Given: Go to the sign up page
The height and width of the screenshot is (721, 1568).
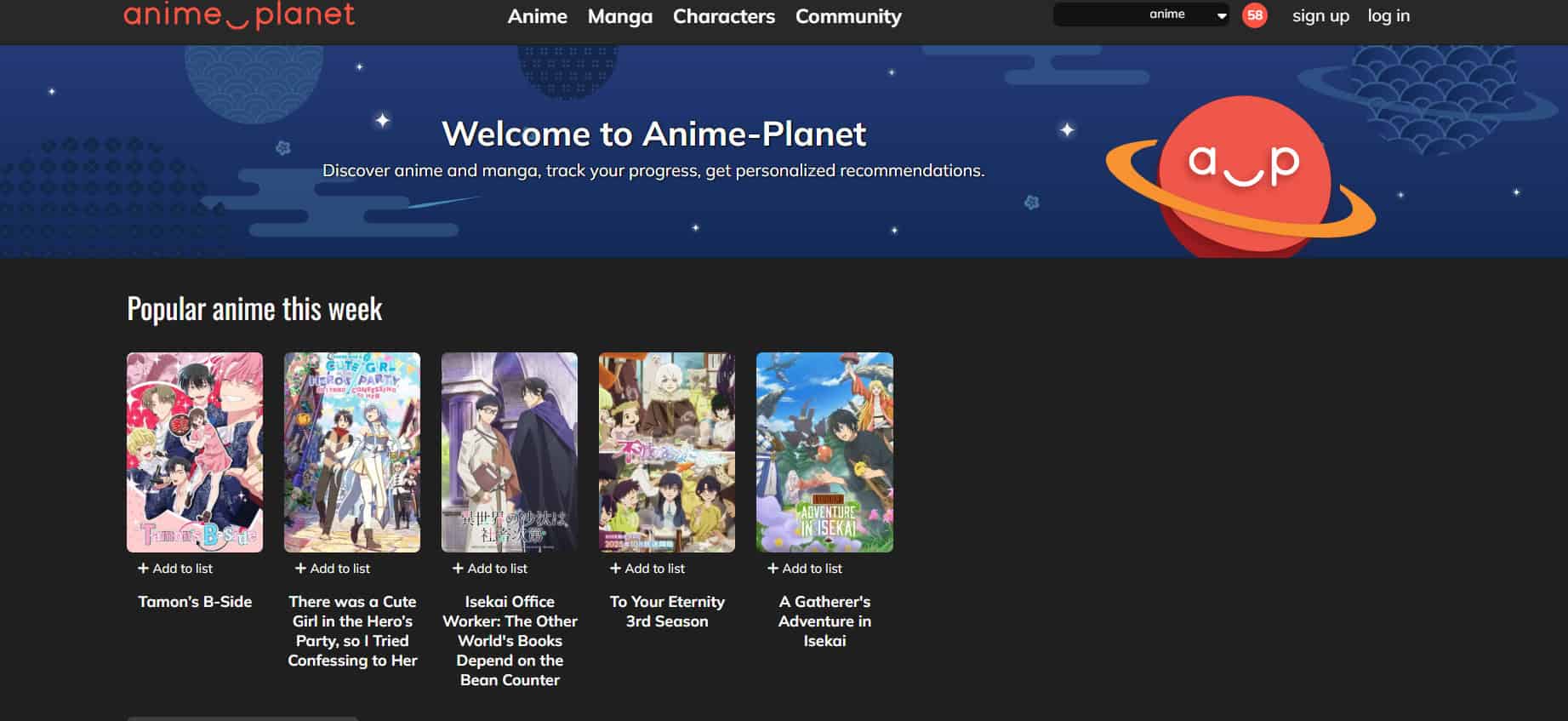Looking at the screenshot, I should 1320,16.
